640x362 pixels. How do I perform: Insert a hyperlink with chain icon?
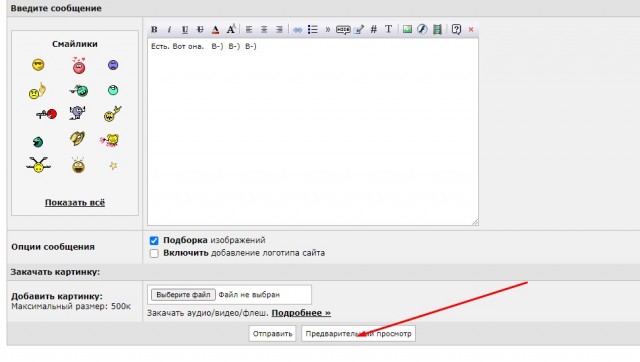(x=298, y=30)
